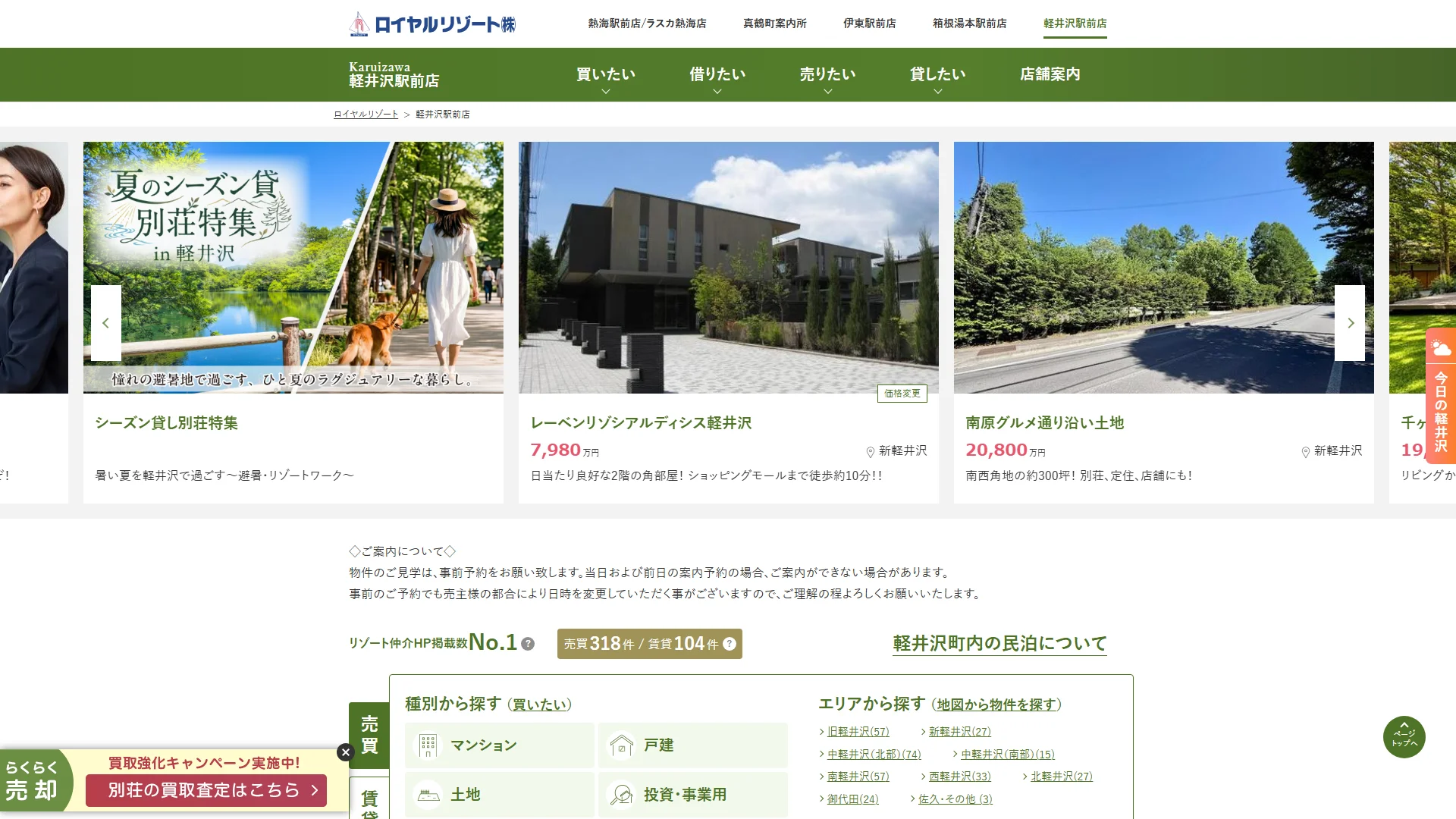1456x819 pixels.
Task: Show next carousel slide
Action: tap(1350, 323)
